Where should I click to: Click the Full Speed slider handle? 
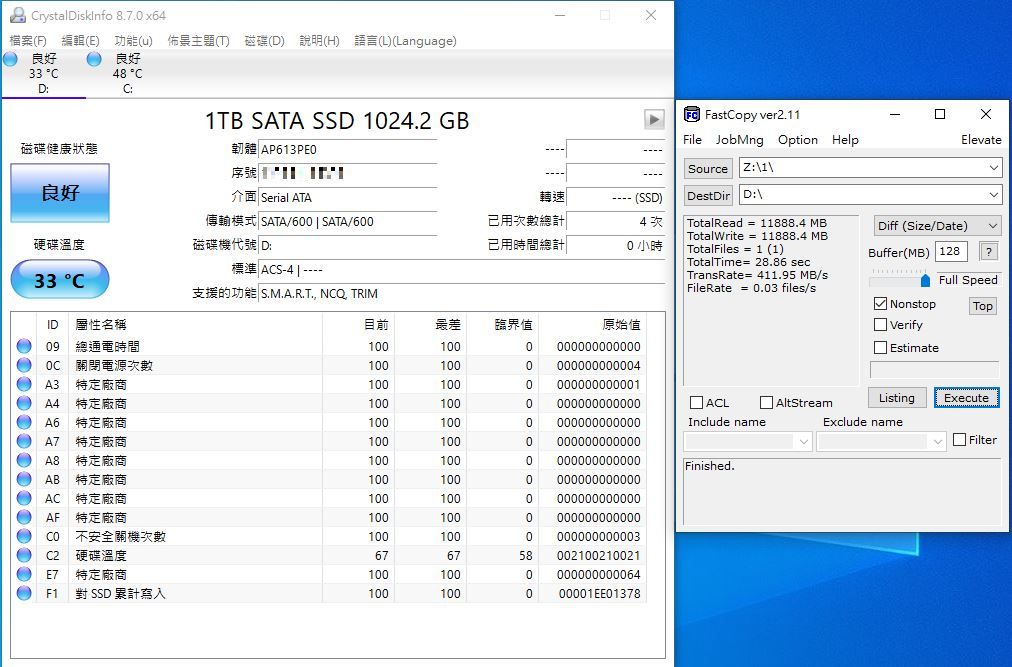pos(925,280)
